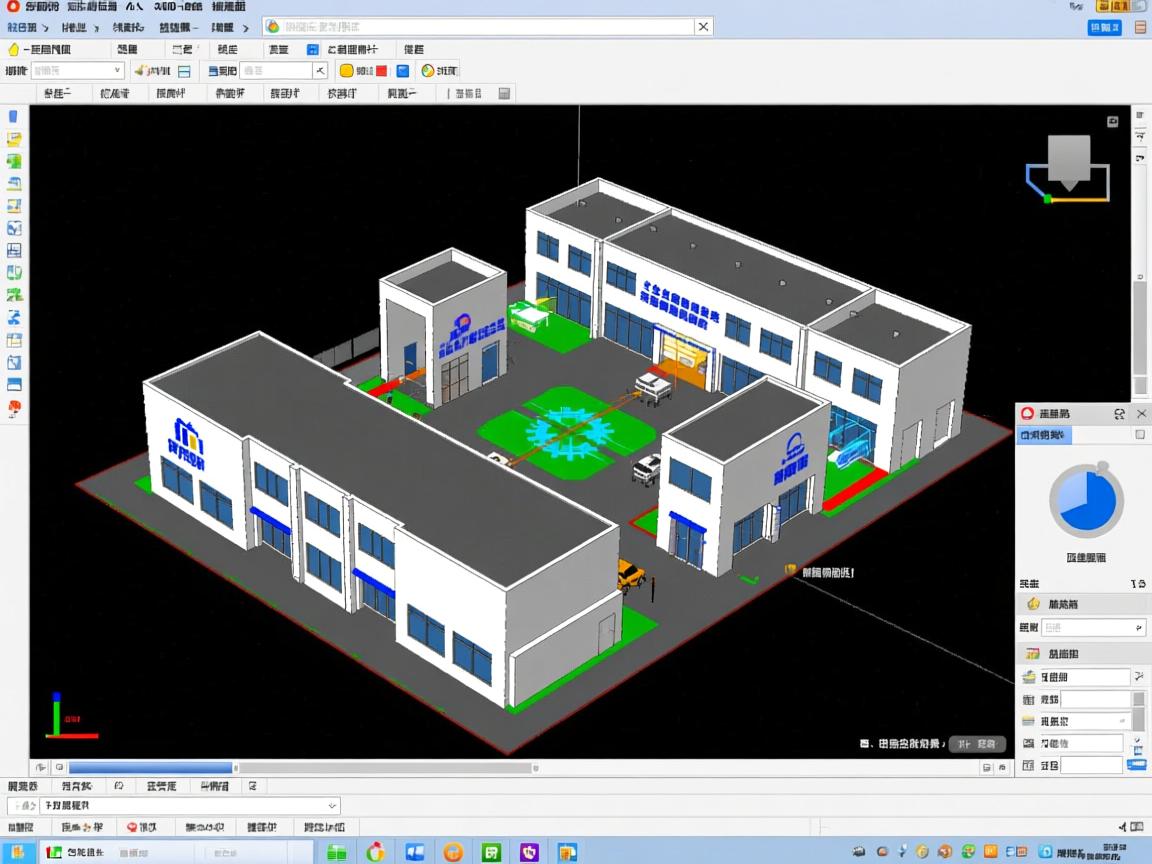Click the red square icon in toolbar

coord(381,71)
